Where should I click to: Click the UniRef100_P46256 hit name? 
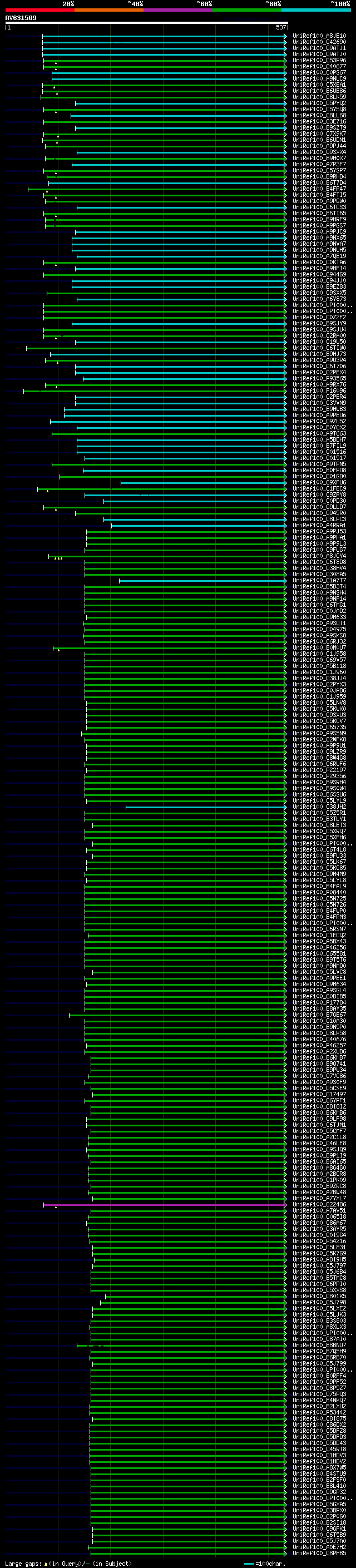[319, 948]
